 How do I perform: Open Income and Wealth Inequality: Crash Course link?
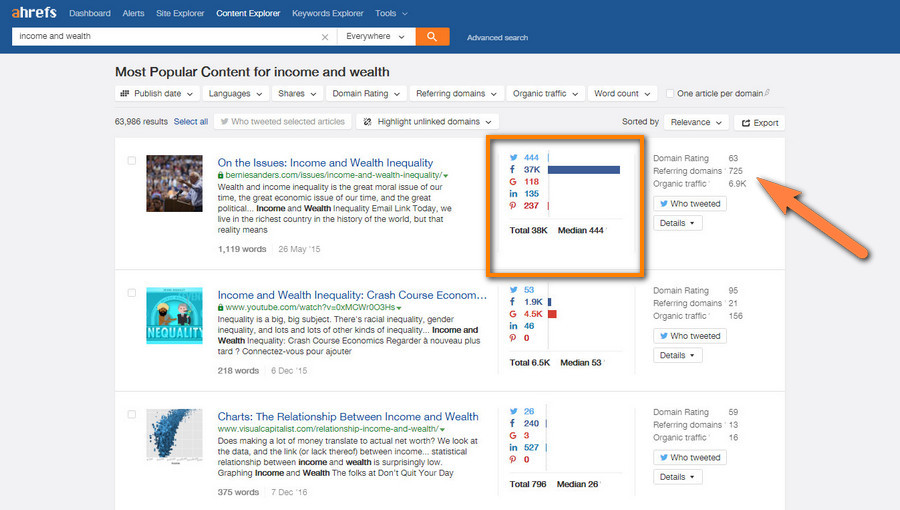(x=352, y=295)
